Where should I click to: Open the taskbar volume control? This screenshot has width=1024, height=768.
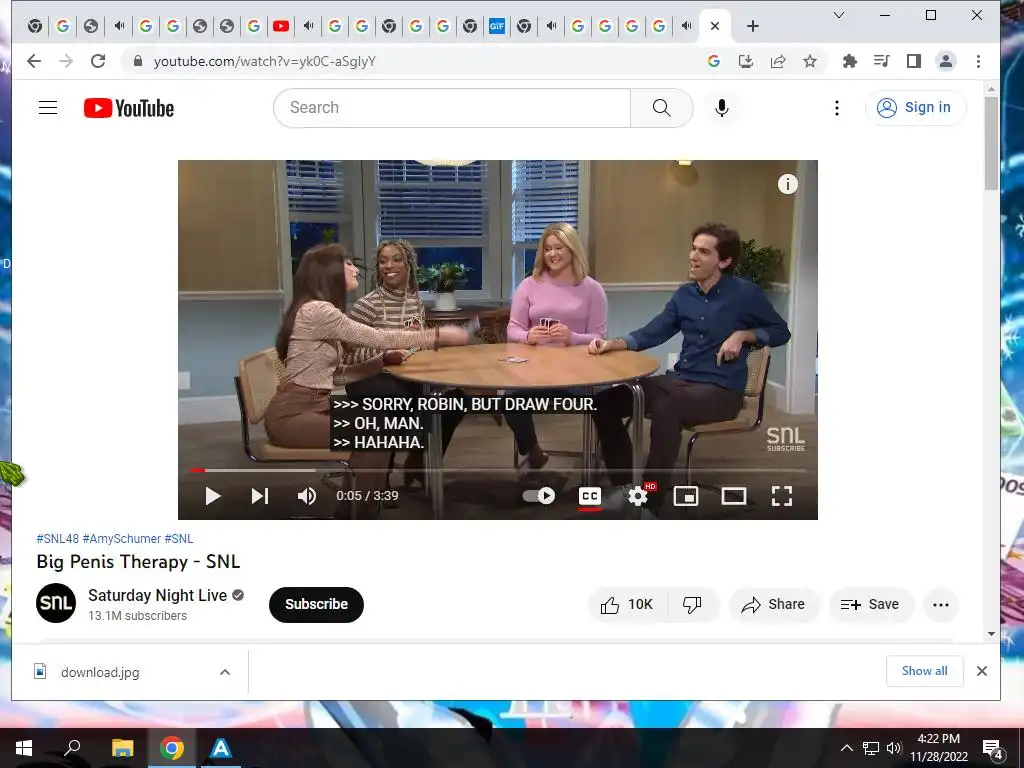(x=894, y=748)
